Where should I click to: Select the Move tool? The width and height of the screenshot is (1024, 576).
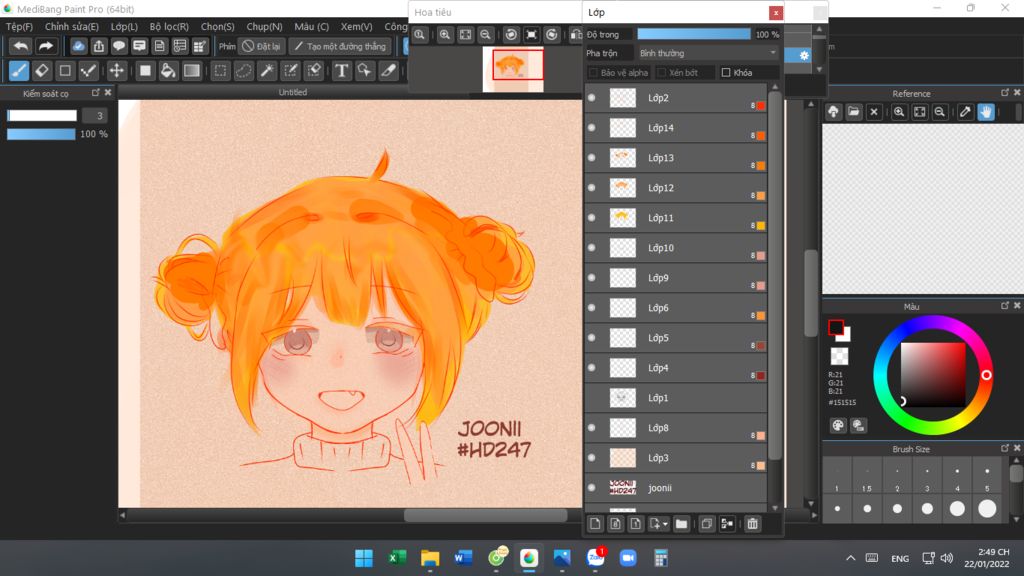[x=116, y=71]
